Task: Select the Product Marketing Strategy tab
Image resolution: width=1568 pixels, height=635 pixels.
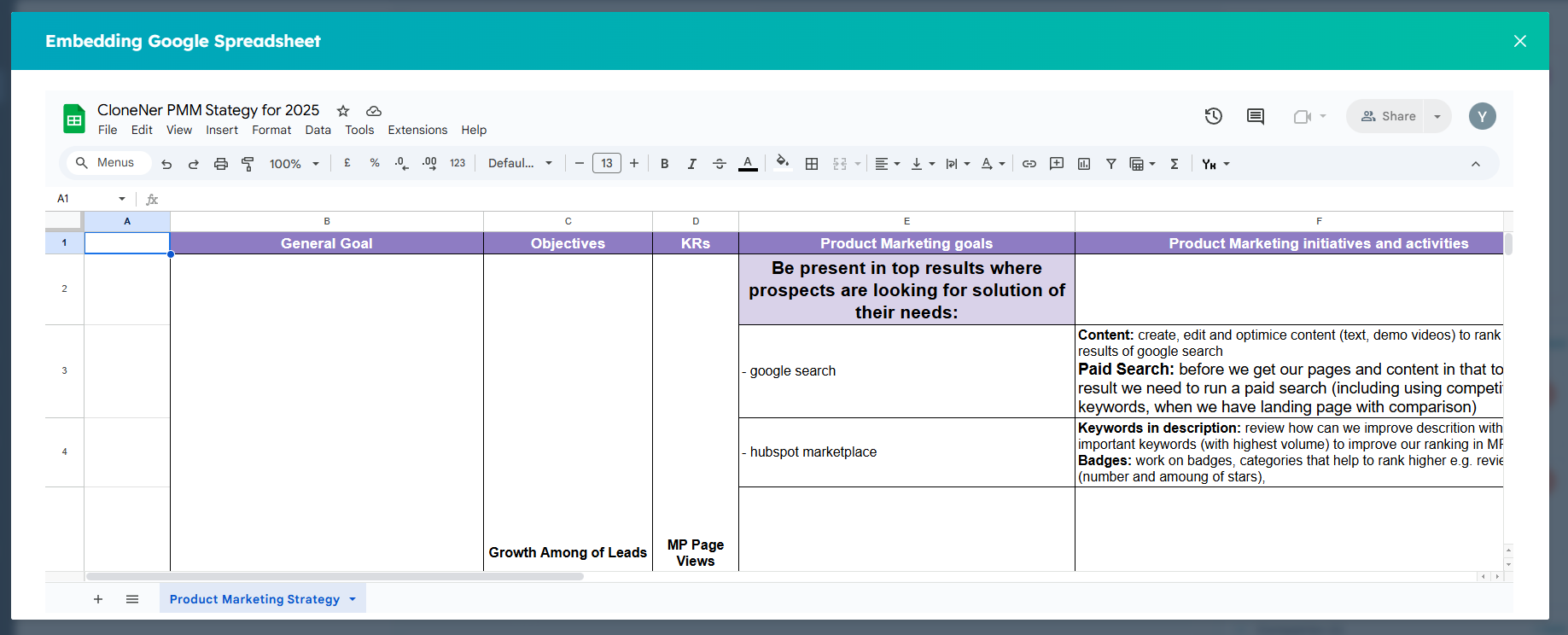Action: 262,598
